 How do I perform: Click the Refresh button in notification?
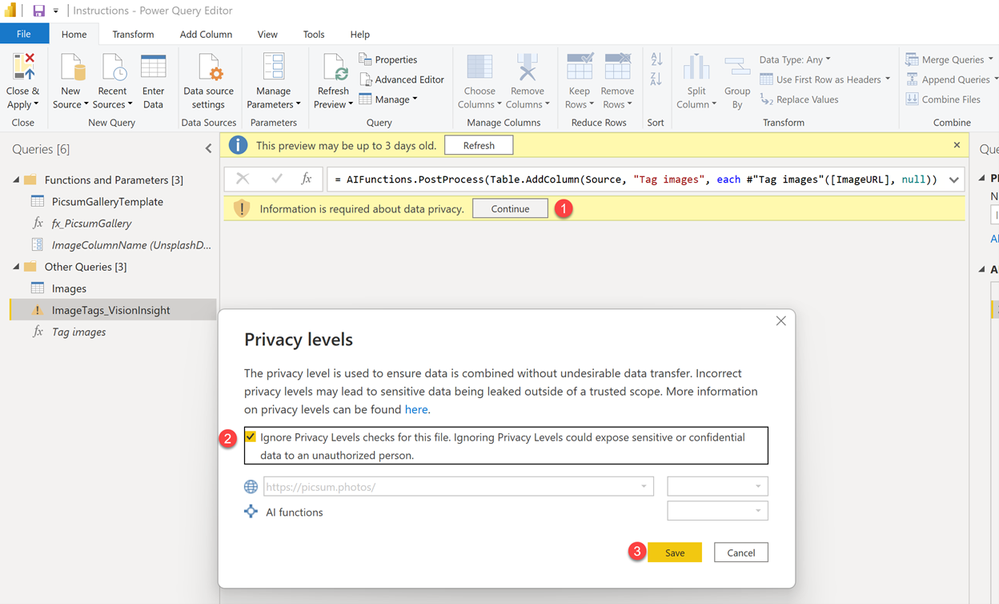pos(479,145)
